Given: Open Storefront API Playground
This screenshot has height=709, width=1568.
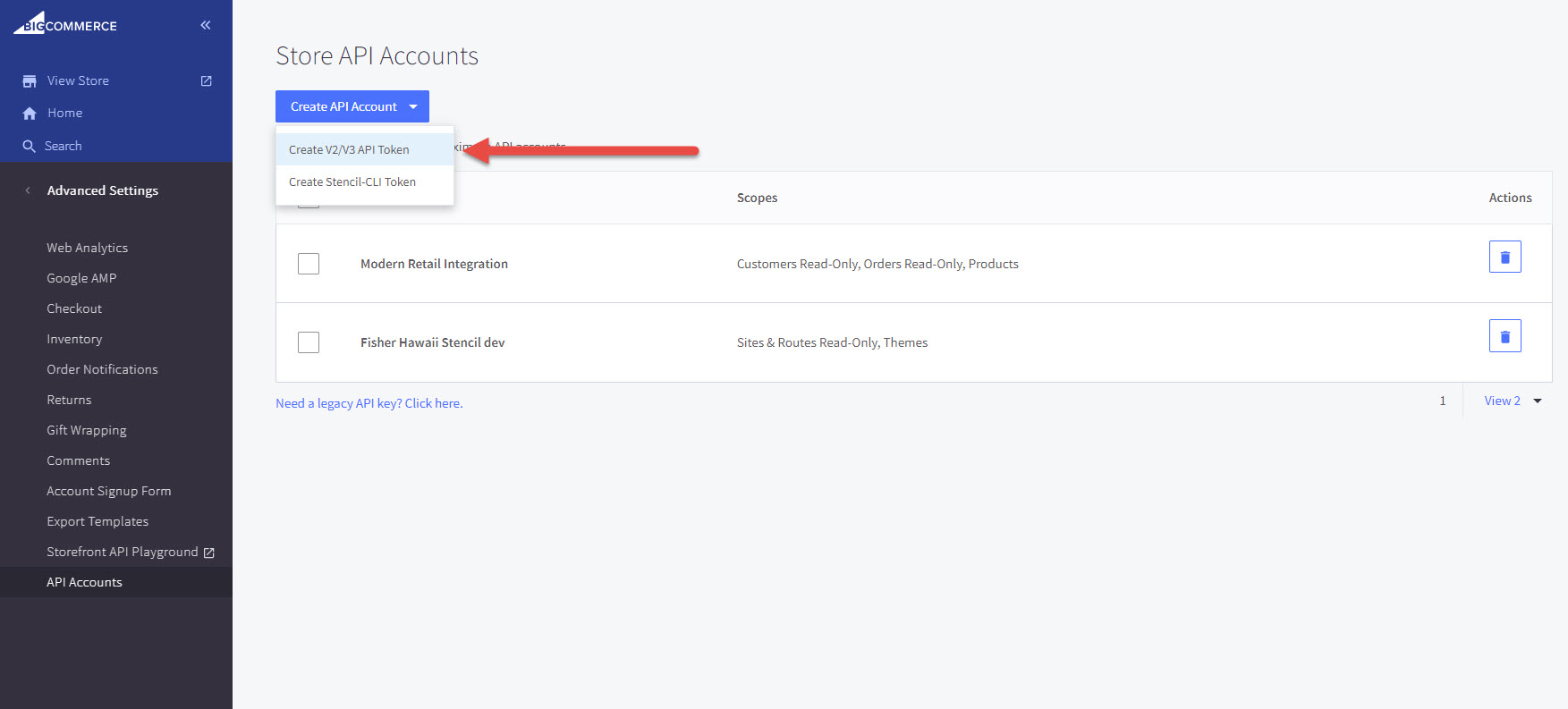Looking at the screenshot, I should 123,552.
